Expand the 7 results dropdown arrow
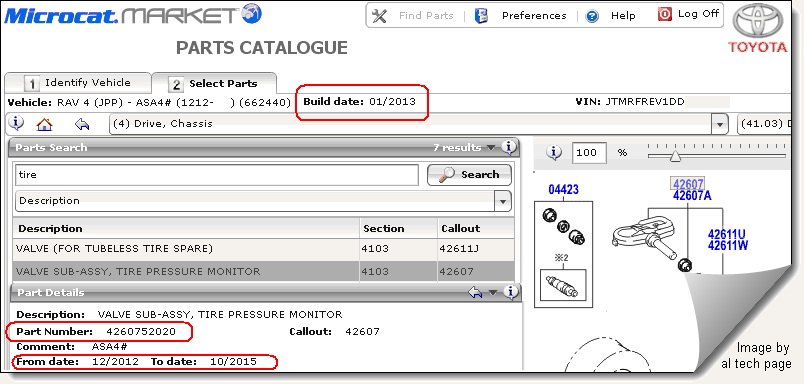The width and height of the screenshot is (804, 384). coord(491,148)
